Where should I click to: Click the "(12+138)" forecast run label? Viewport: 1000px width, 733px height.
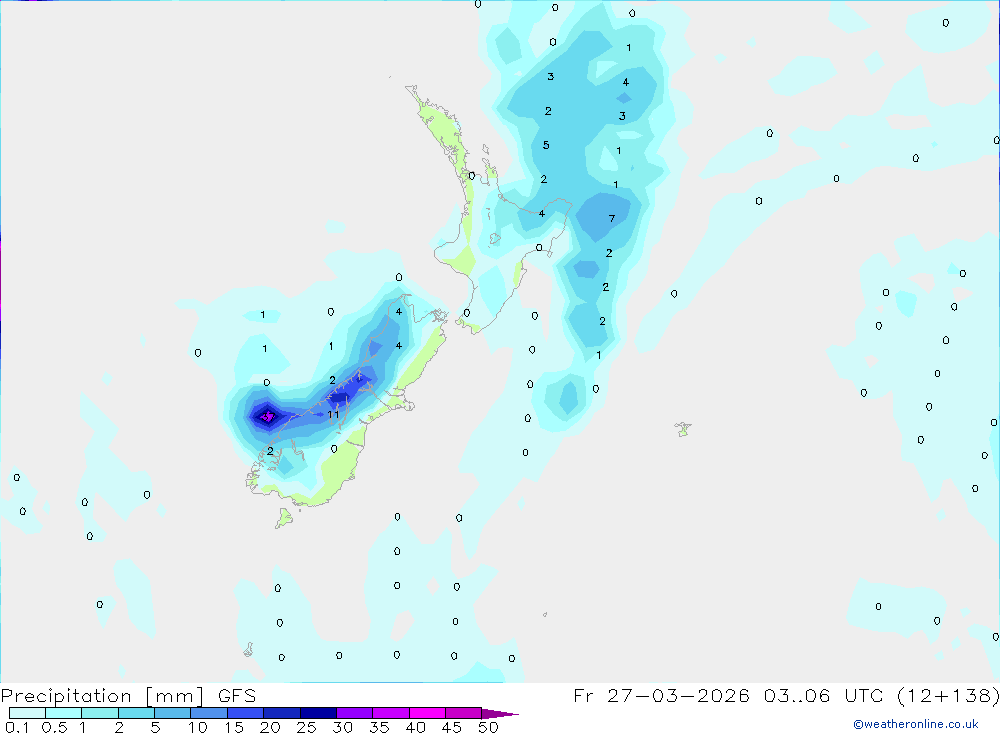[x=948, y=695]
